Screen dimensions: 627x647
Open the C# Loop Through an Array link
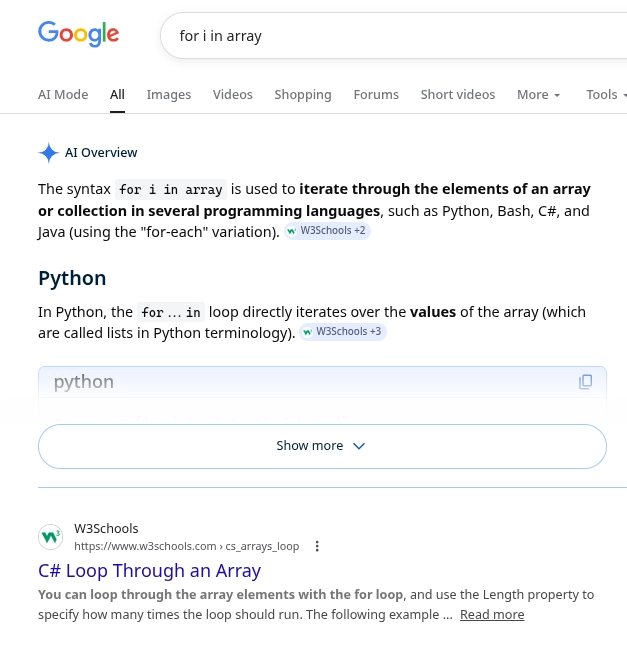(x=149, y=571)
